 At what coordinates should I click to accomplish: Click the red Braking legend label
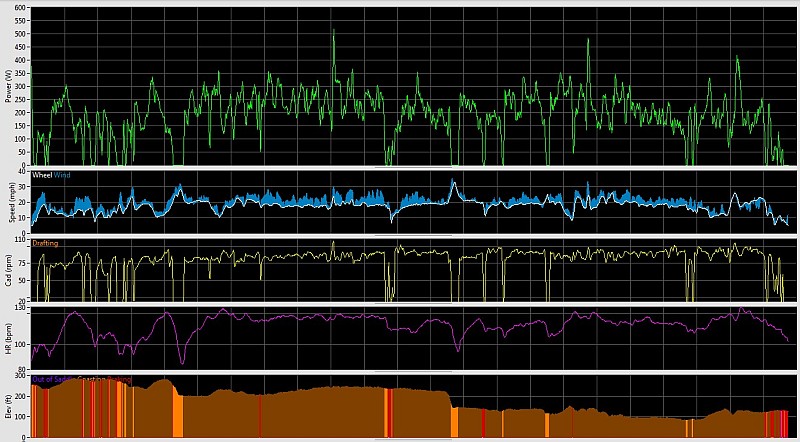(x=119, y=379)
